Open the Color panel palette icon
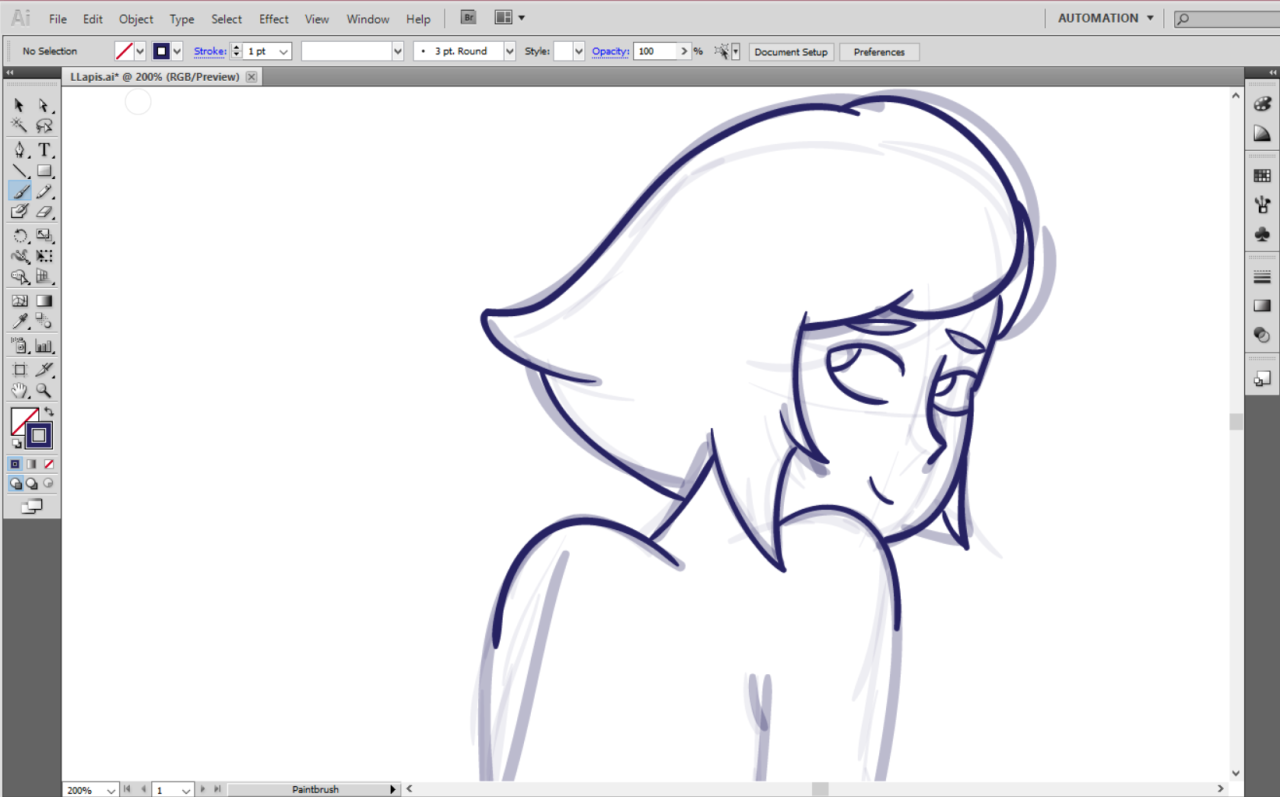 tap(1262, 104)
